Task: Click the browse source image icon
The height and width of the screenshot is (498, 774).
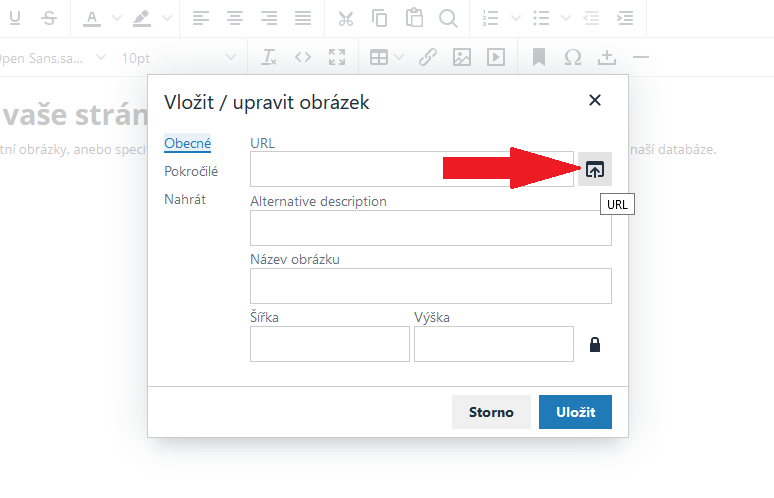Action: tap(595, 170)
